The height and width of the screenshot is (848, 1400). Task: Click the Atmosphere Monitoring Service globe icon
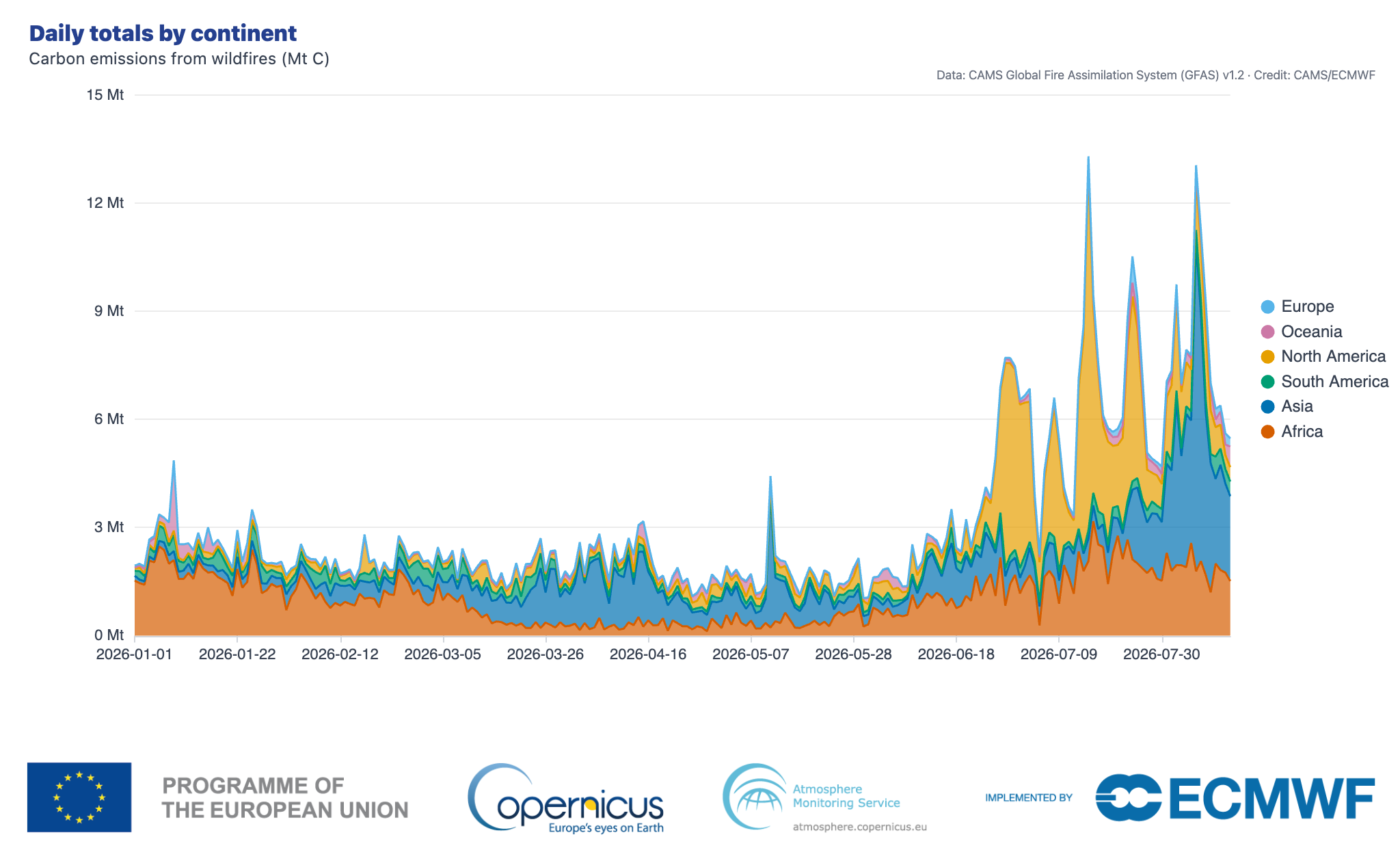point(755,796)
